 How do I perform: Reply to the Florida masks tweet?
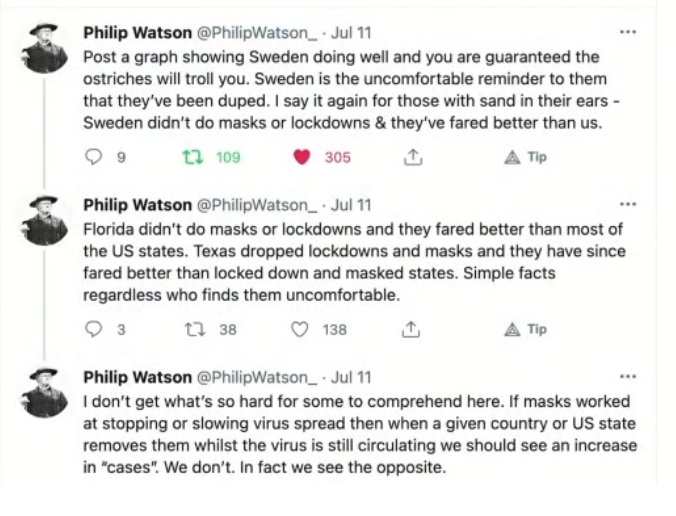pyautogui.click(x=96, y=329)
